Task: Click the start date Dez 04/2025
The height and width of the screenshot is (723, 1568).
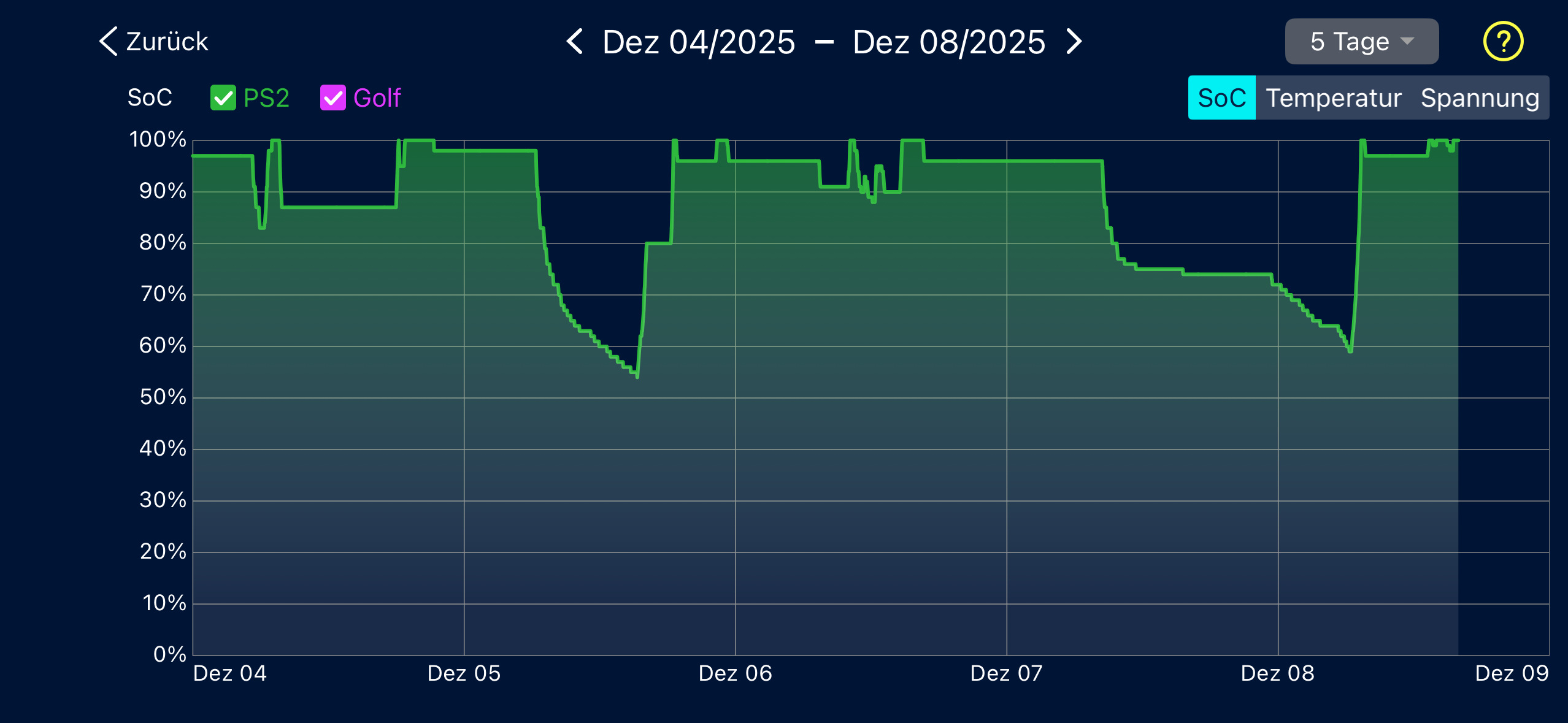Action: (x=698, y=42)
